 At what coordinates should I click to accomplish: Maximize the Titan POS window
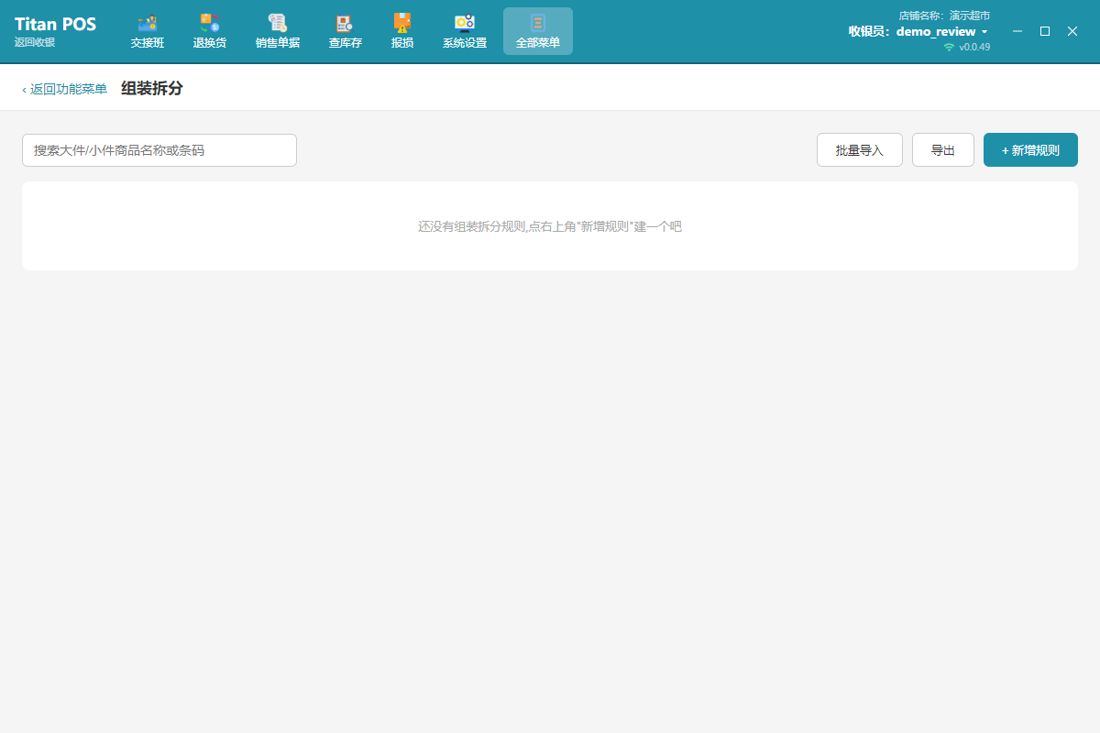pos(1045,31)
